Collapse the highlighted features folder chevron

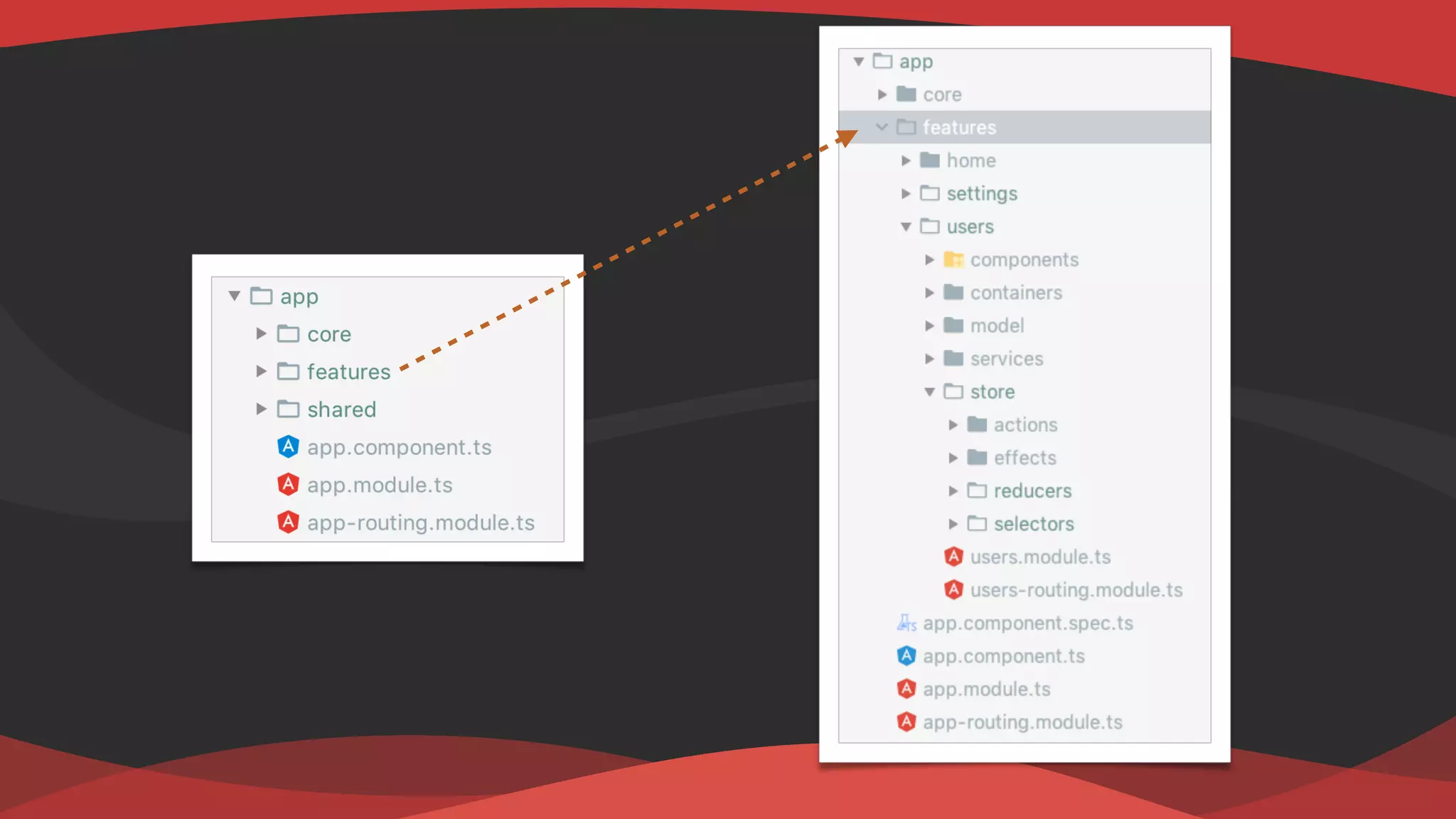[882, 127]
